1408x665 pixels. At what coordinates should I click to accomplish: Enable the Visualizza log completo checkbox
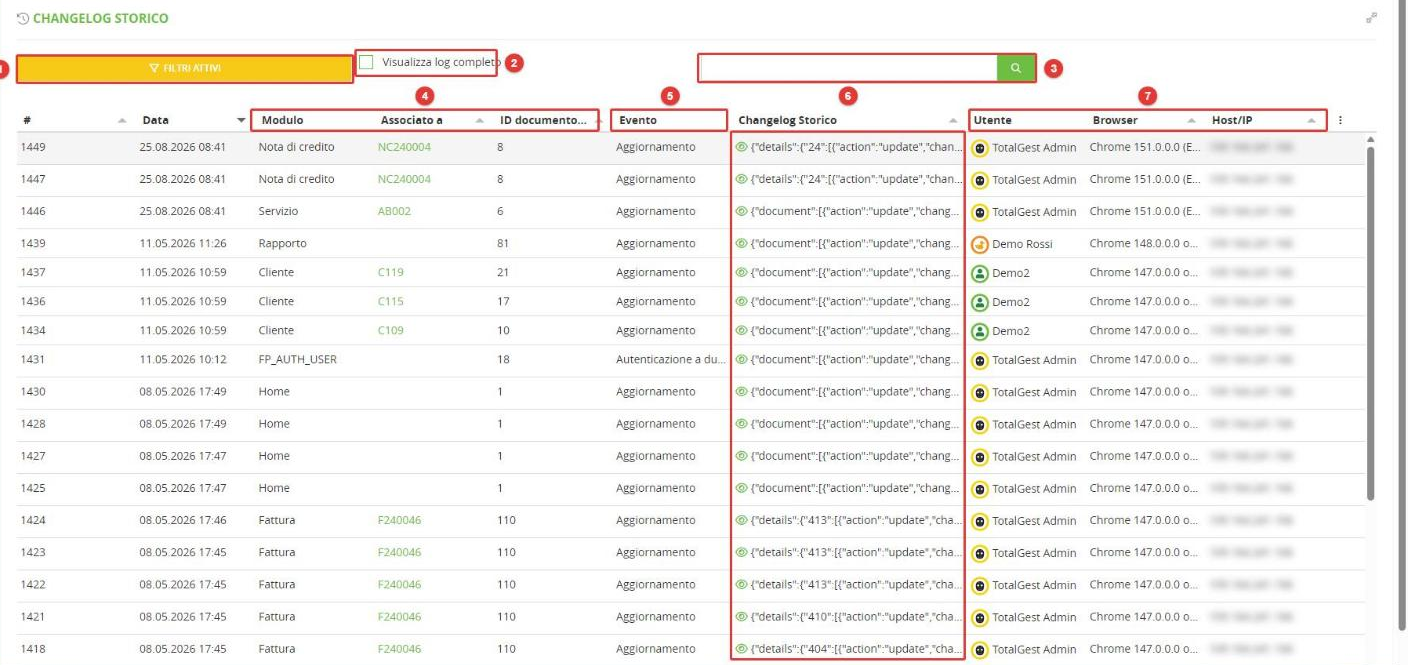pos(366,62)
